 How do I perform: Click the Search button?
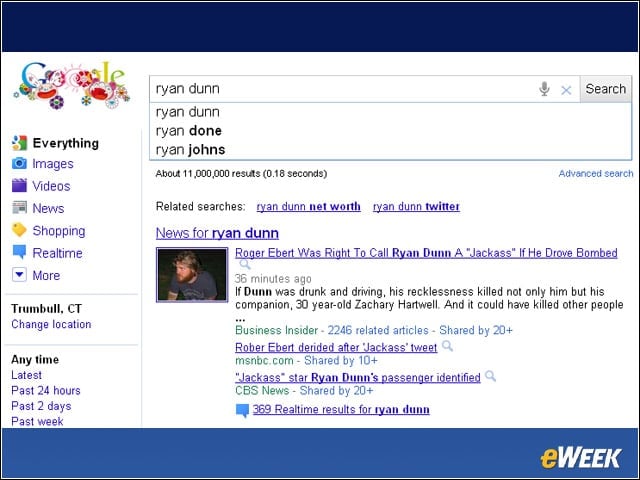(x=606, y=89)
